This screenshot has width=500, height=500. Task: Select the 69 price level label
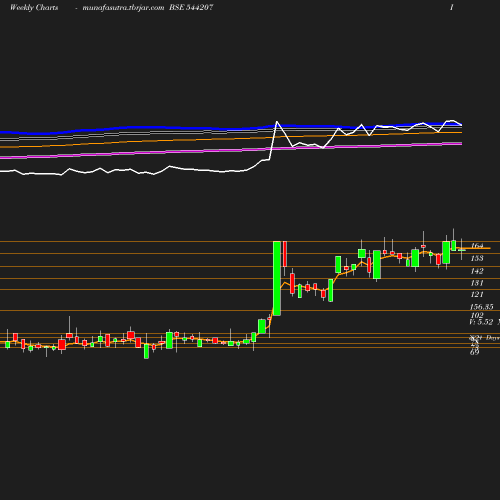click(475, 352)
